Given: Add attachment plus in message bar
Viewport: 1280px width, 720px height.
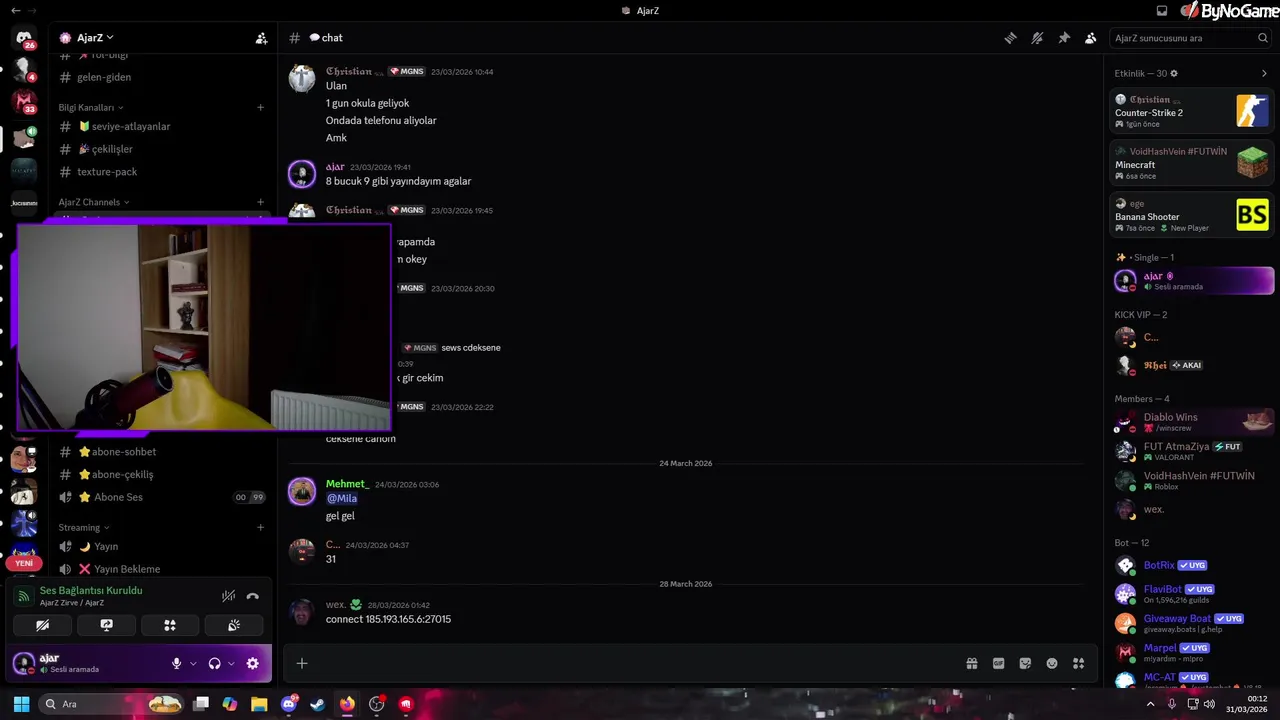Looking at the screenshot, I should tap(302, 663).
